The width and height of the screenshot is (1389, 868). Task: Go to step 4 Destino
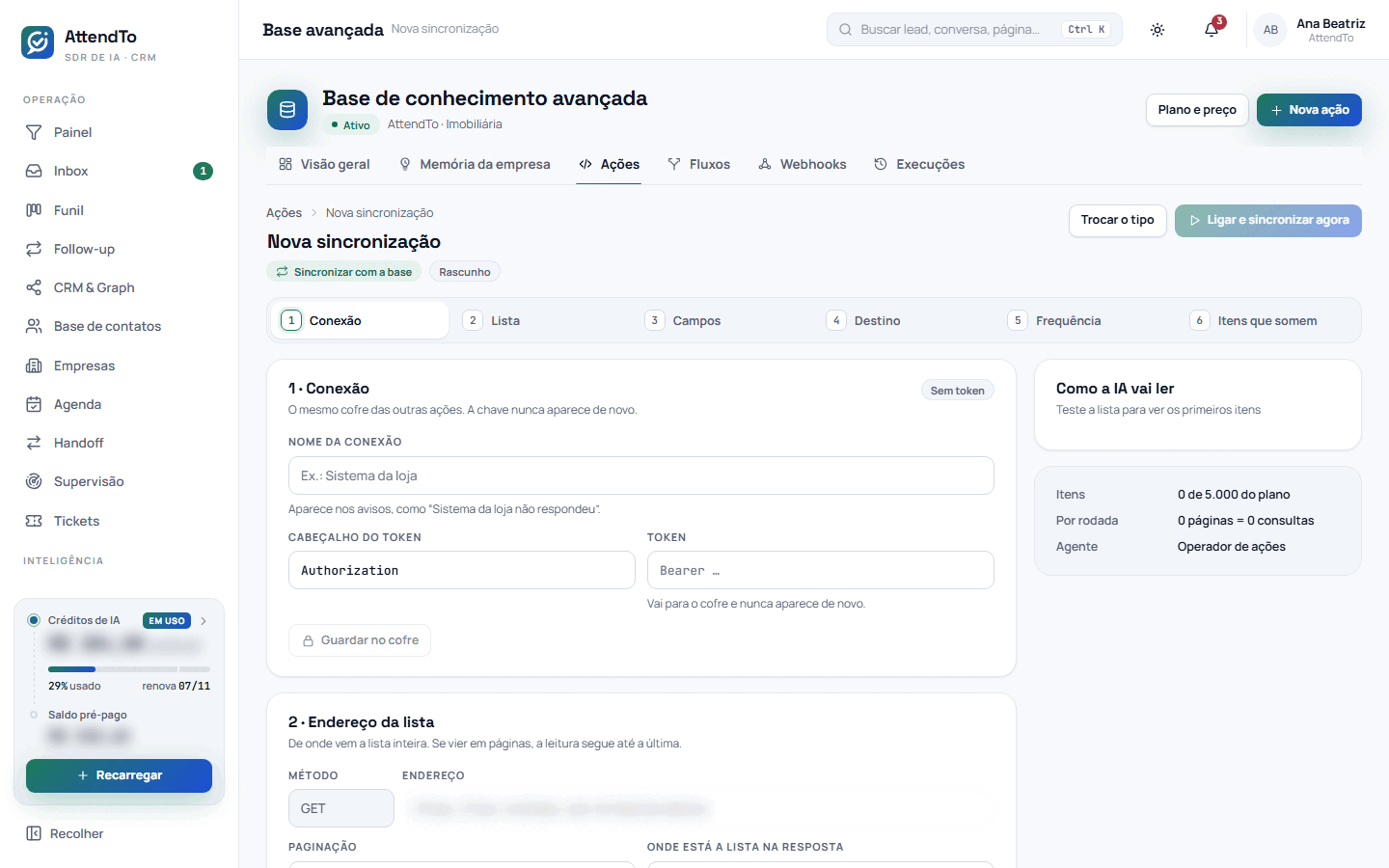coord(905,320)
